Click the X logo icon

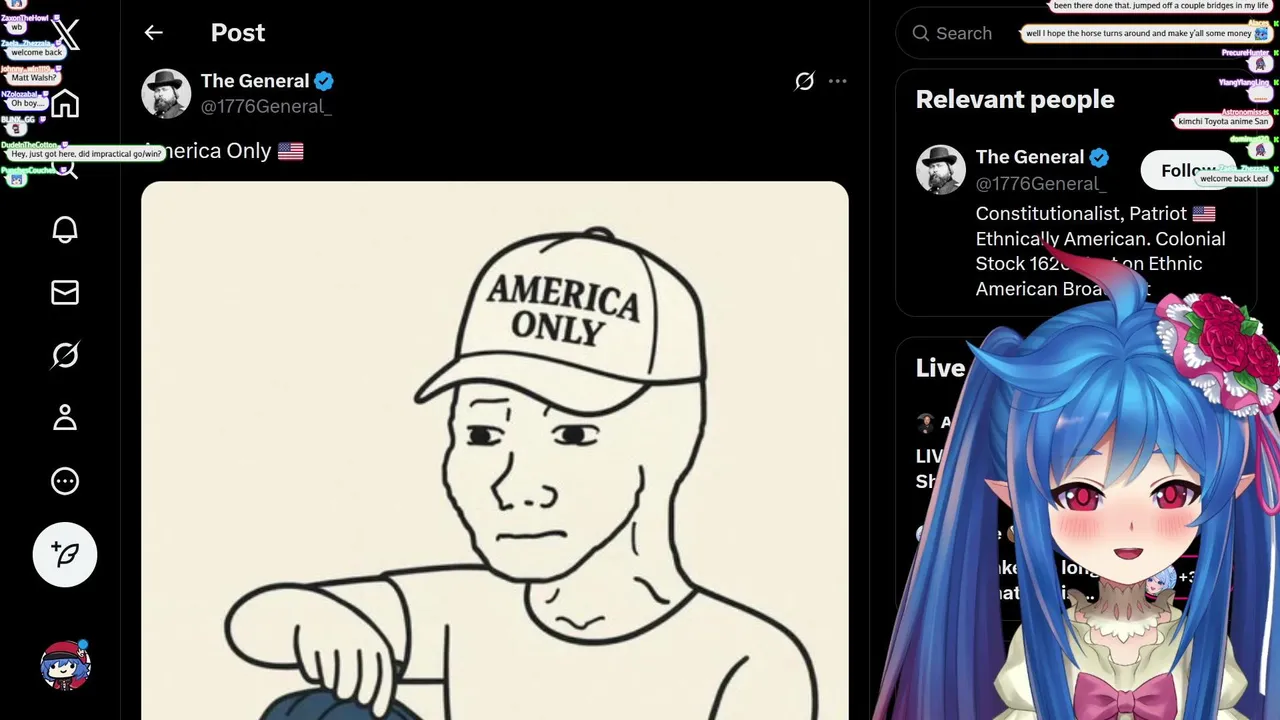pos(66,35)
